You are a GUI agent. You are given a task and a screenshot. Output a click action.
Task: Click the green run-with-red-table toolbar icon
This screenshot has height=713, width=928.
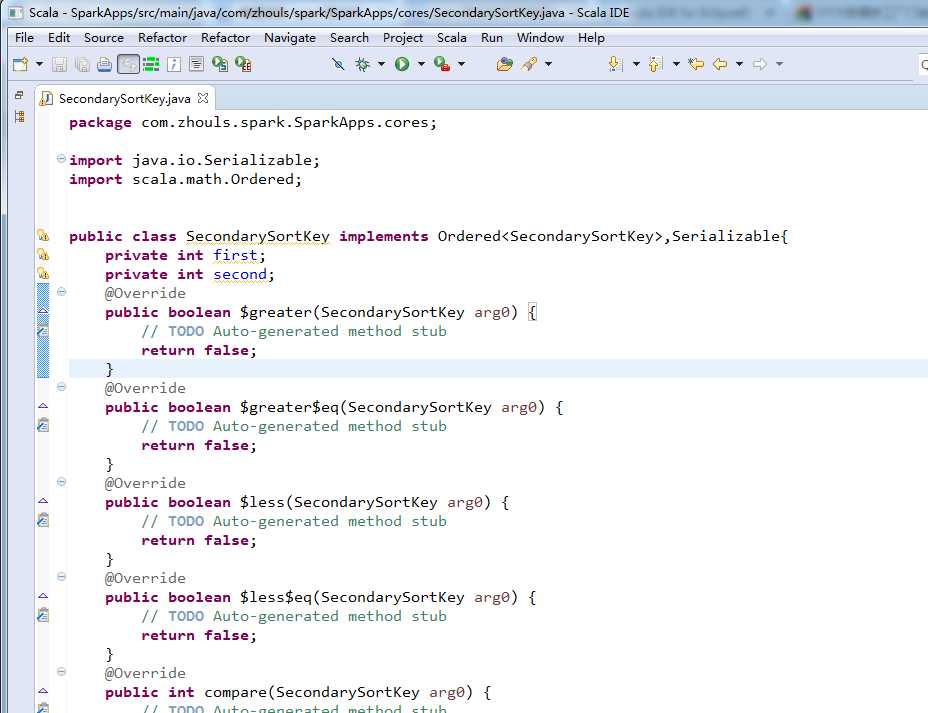click(243, 64)
